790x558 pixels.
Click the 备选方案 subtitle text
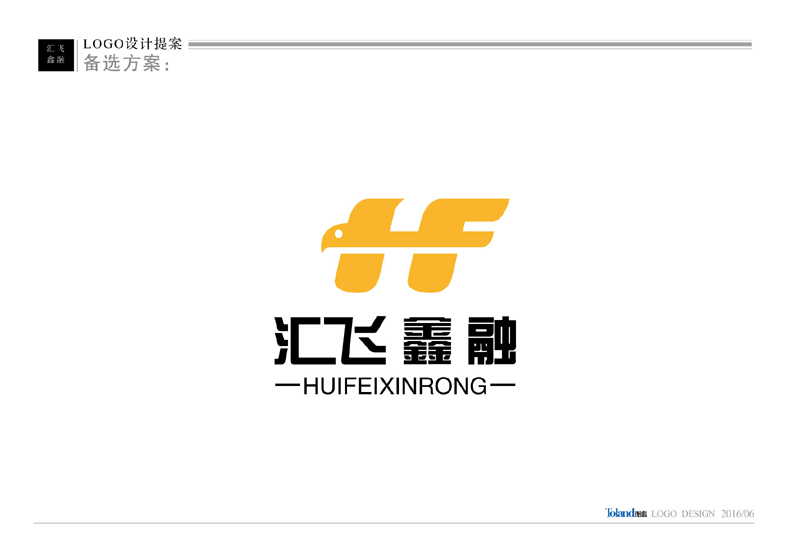click(127, 65)
